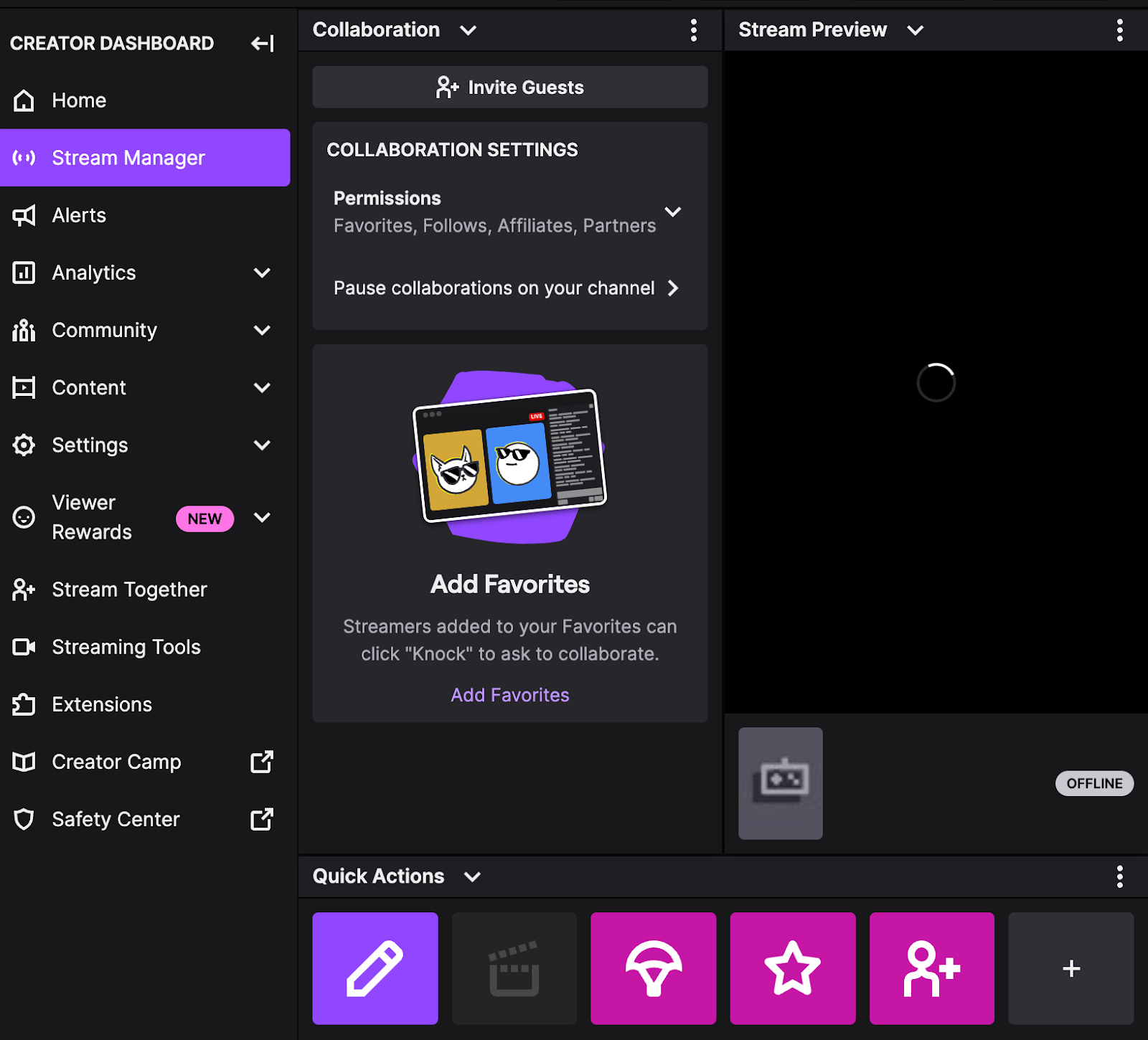This screenshot has height=1040, width=1148.
Task: Click the Stream Preview panel title
Action: (813, 29)
